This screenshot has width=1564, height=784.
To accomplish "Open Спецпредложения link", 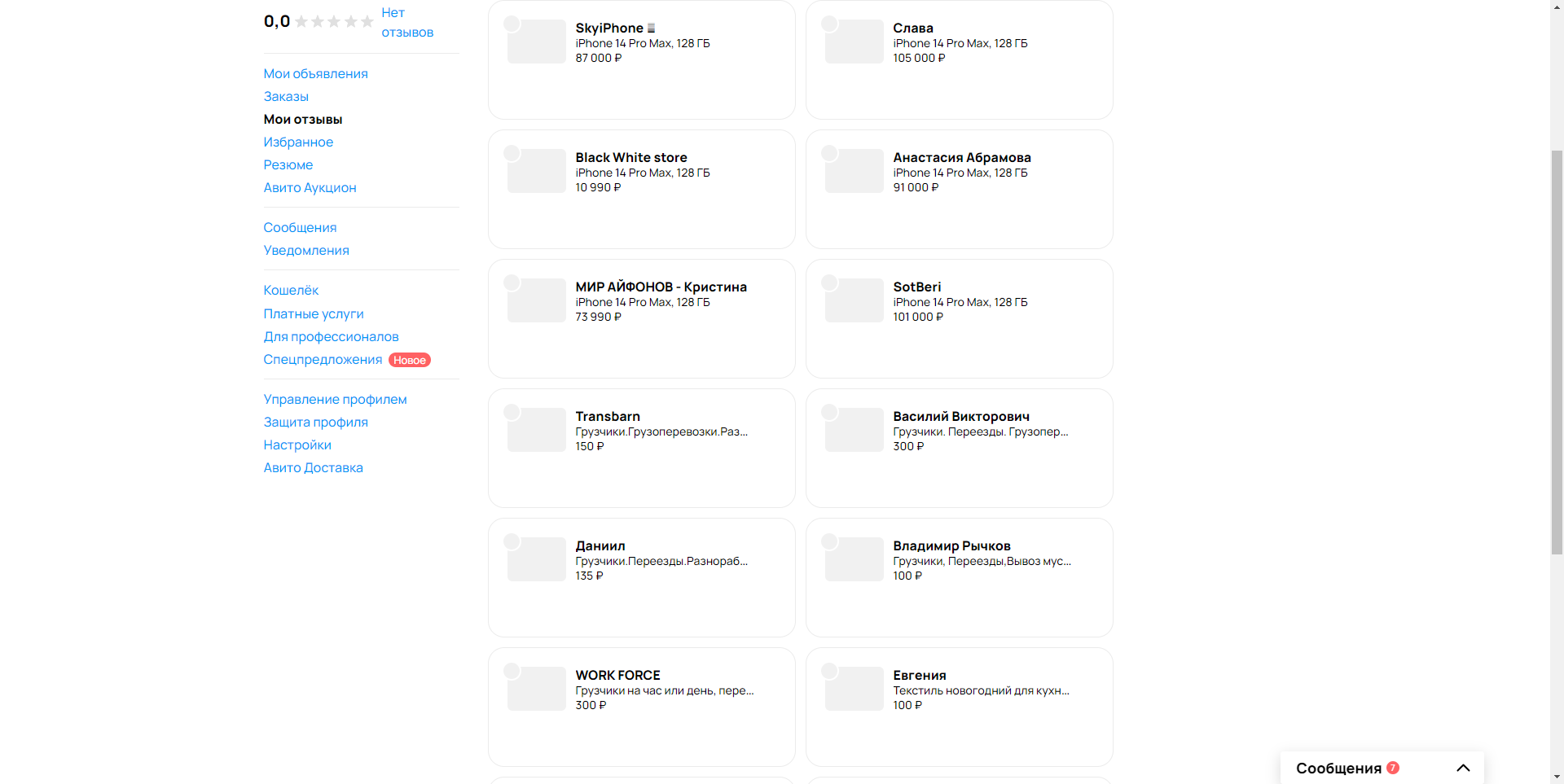I will tap(323, 359).
